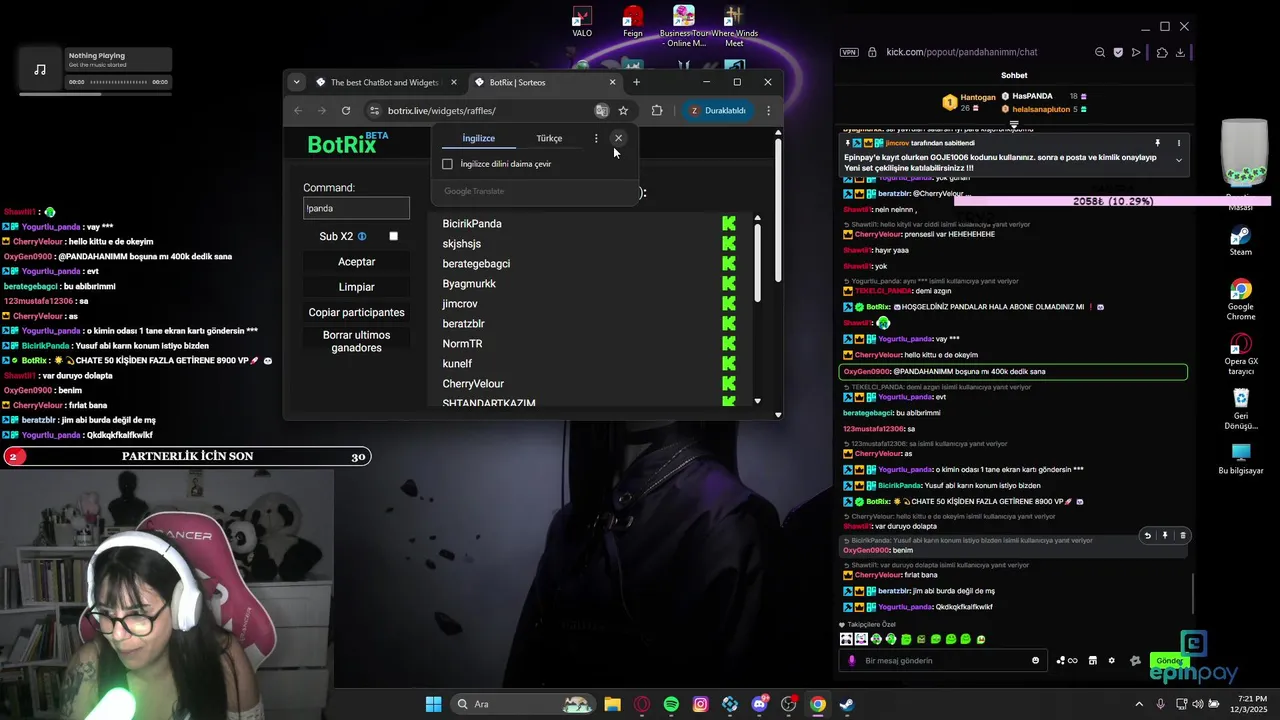Open emoji picker in chat input
The height and width of the screenshot is (720, 1280).
click(x=1035, y=660)
